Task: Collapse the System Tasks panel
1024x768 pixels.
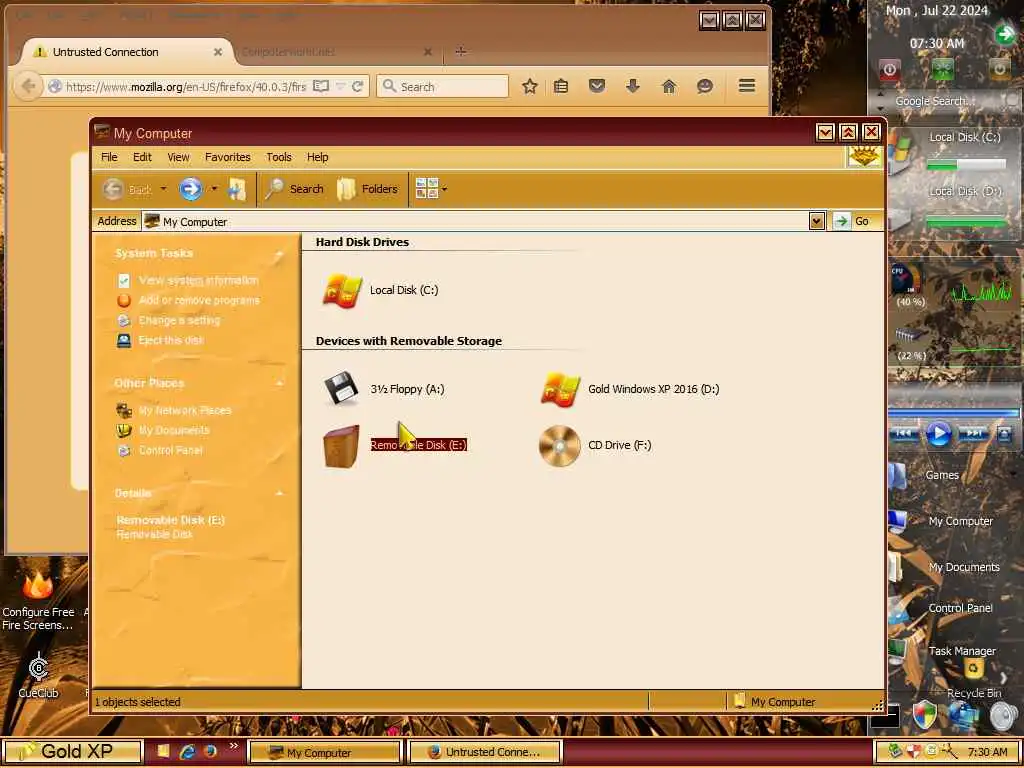Action: [280, 253]
